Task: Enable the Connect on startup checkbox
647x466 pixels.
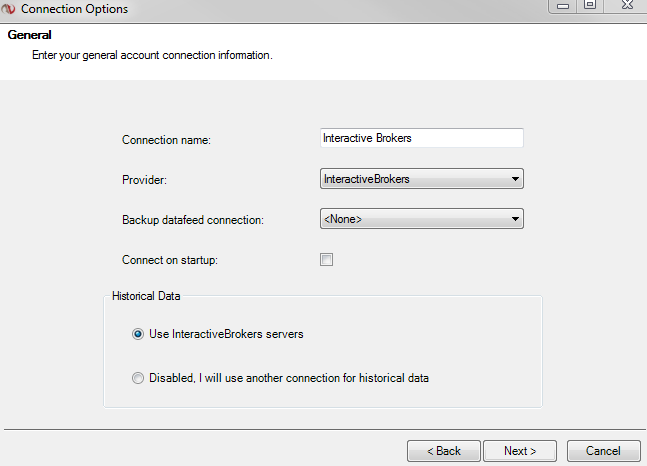Action: click(326, 260)
